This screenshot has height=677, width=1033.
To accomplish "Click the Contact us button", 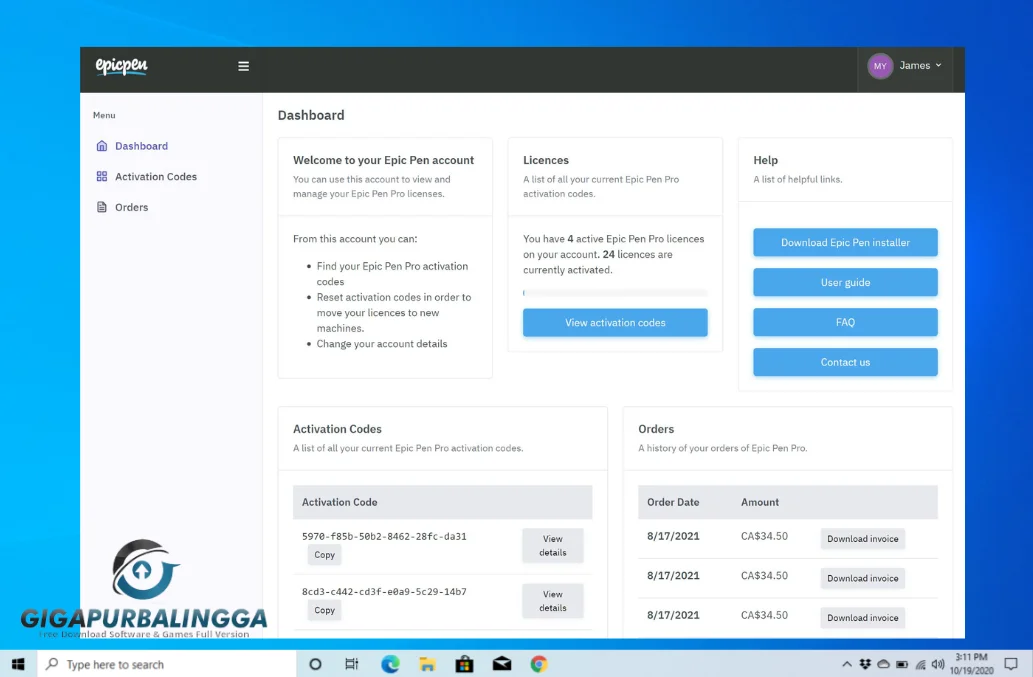I will 845,362.
